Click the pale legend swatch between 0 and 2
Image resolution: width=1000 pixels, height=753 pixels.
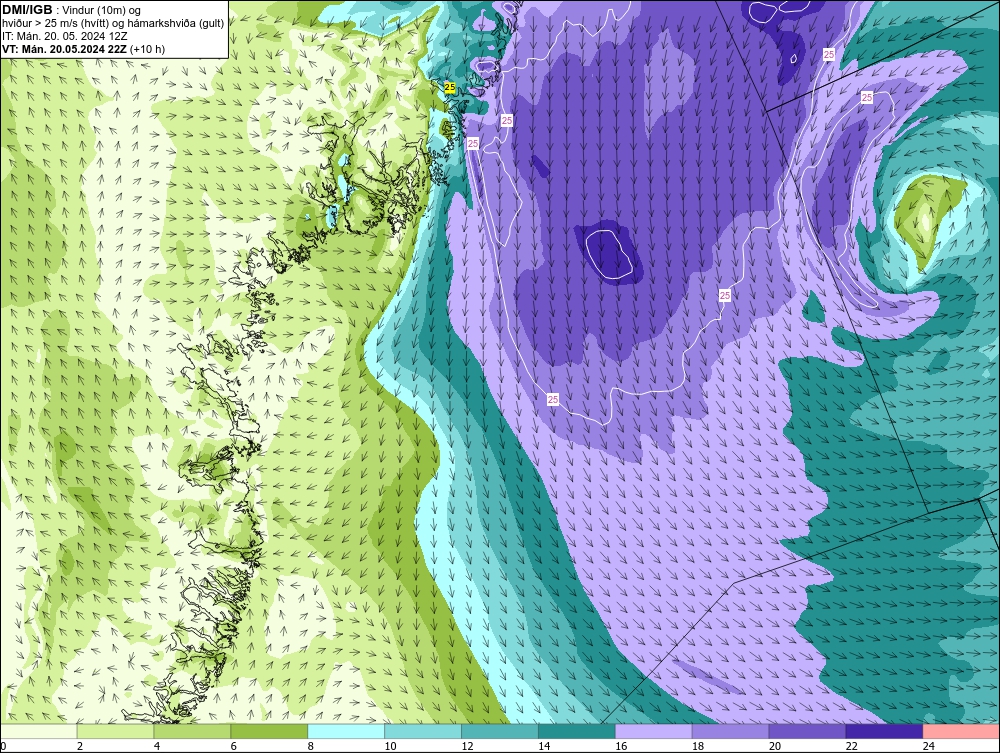tap(38, 731)
